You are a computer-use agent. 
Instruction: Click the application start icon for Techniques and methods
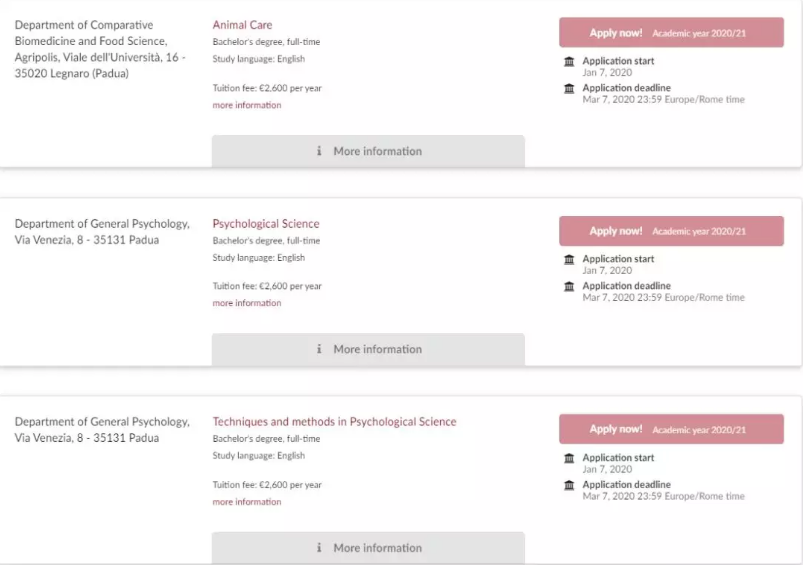tap(570, 458)
